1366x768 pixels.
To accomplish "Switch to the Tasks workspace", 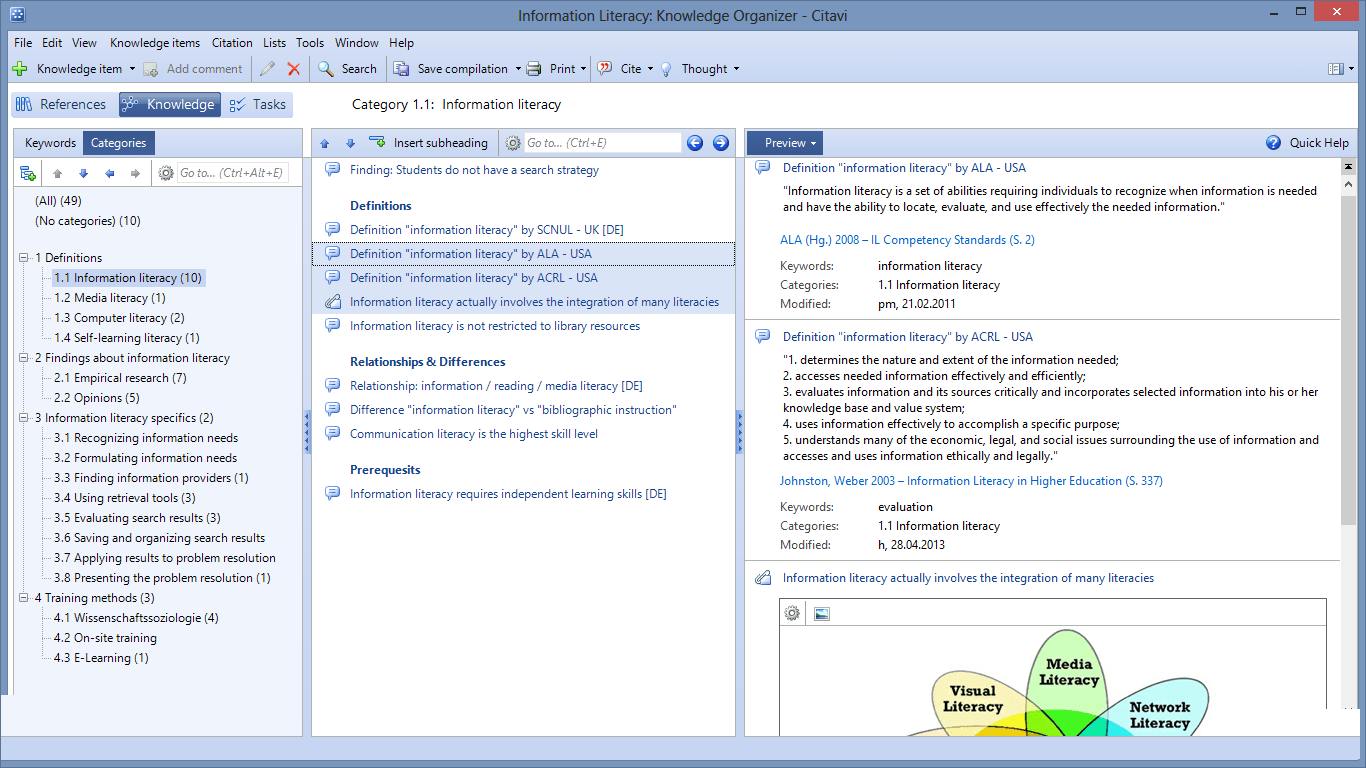I will (x=258, y=105).
